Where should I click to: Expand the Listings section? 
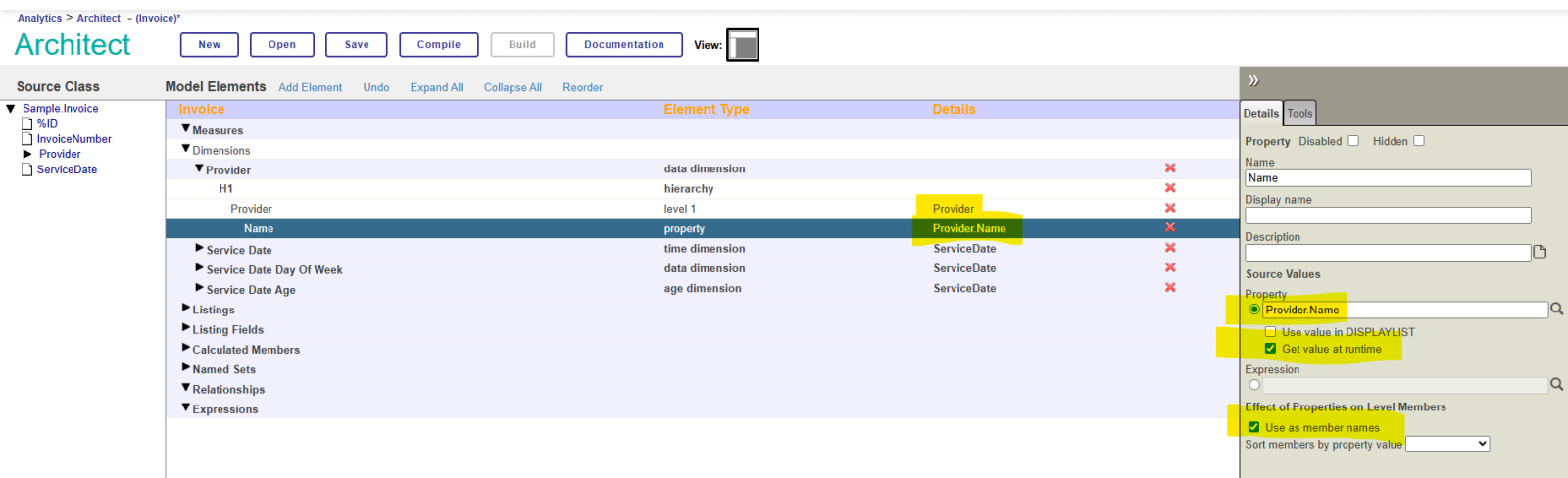tap(186, 309)
